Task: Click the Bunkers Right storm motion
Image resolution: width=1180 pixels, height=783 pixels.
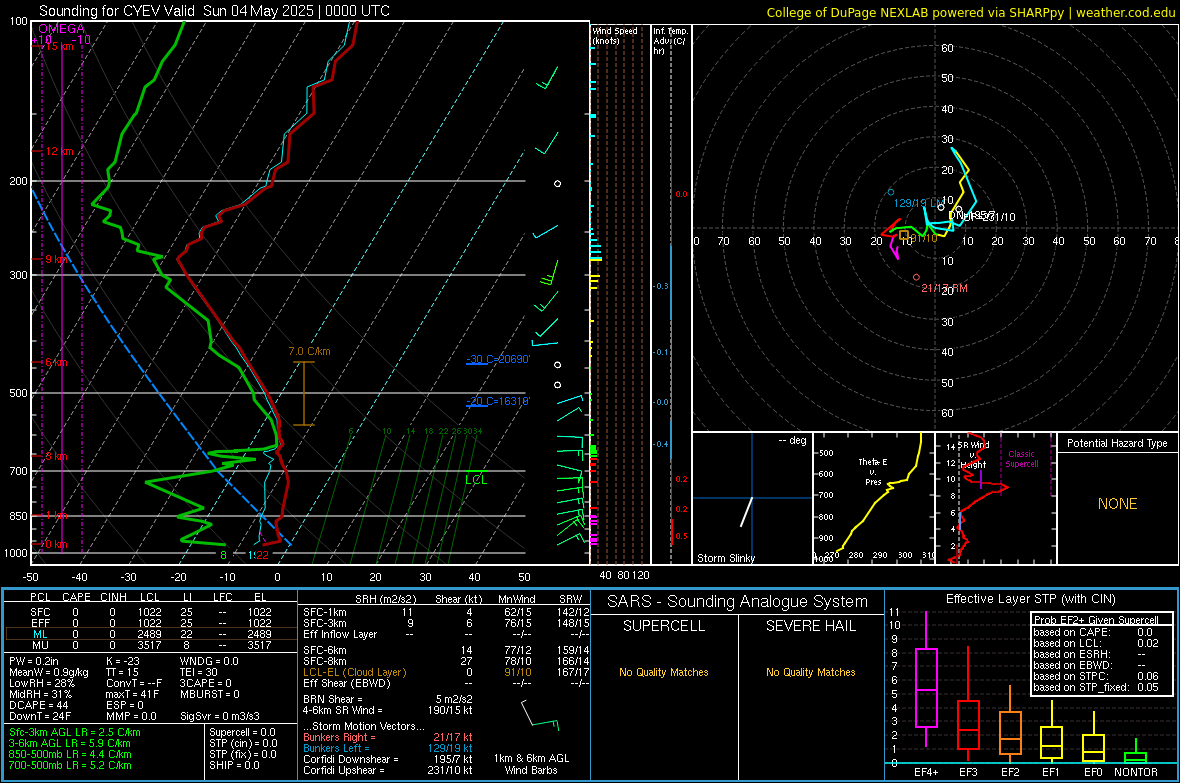Action: pyautogui.click(x=388, y=737)
